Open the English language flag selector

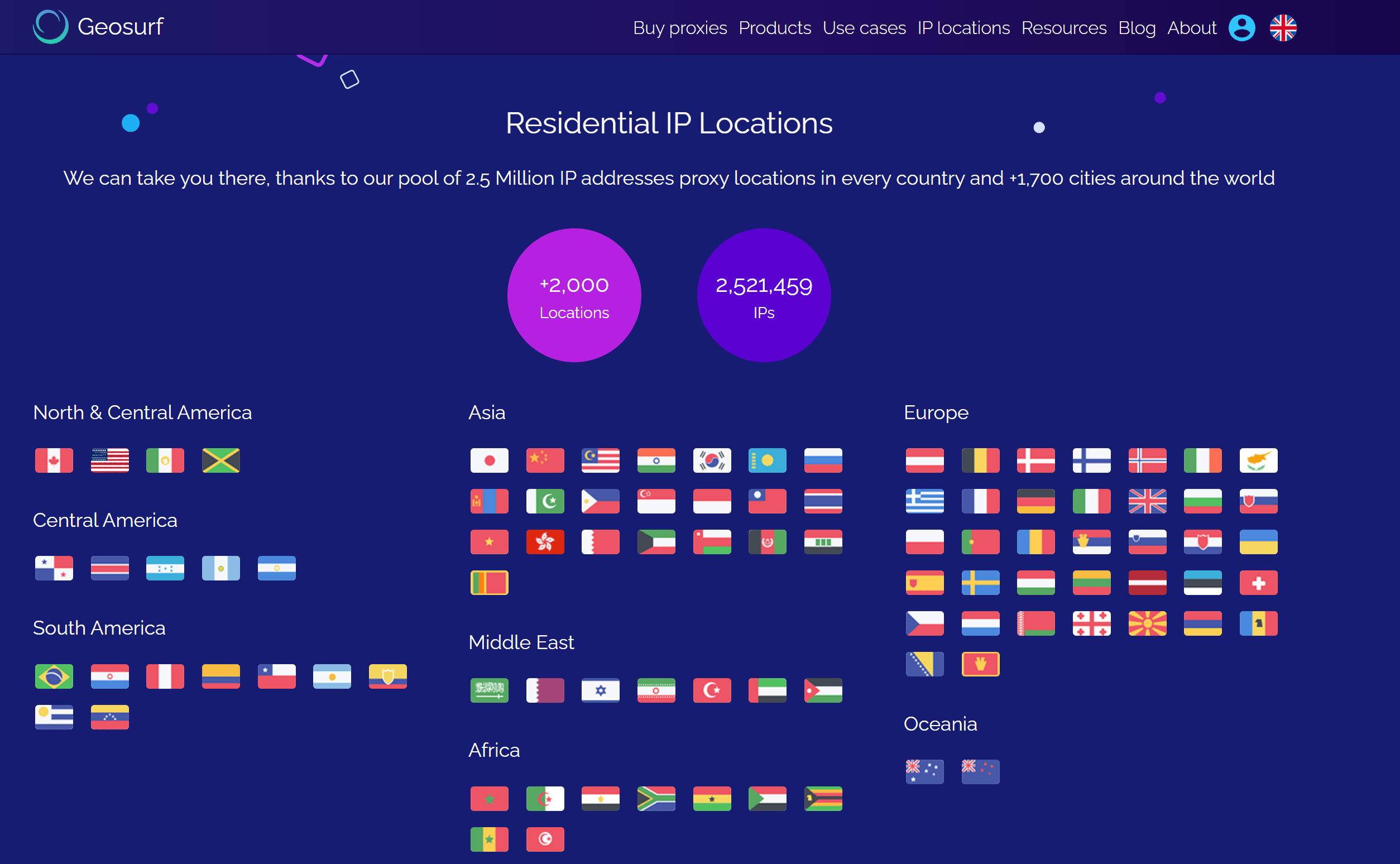(1283, 26)
